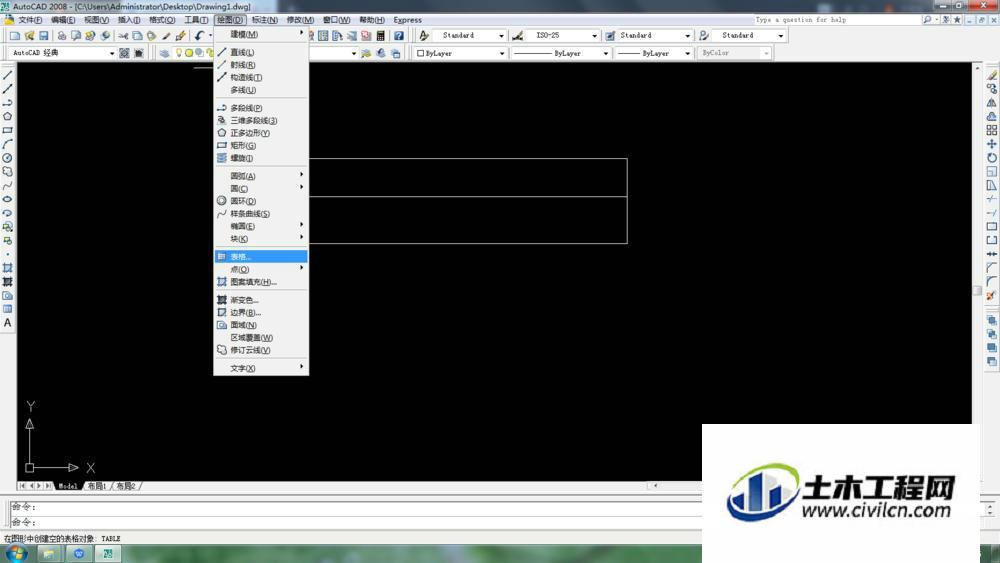Viewport: 1000px width, 563px height.
Task: Switch to the Model tab
Action: pyautogui.click(x=68, y=486)
